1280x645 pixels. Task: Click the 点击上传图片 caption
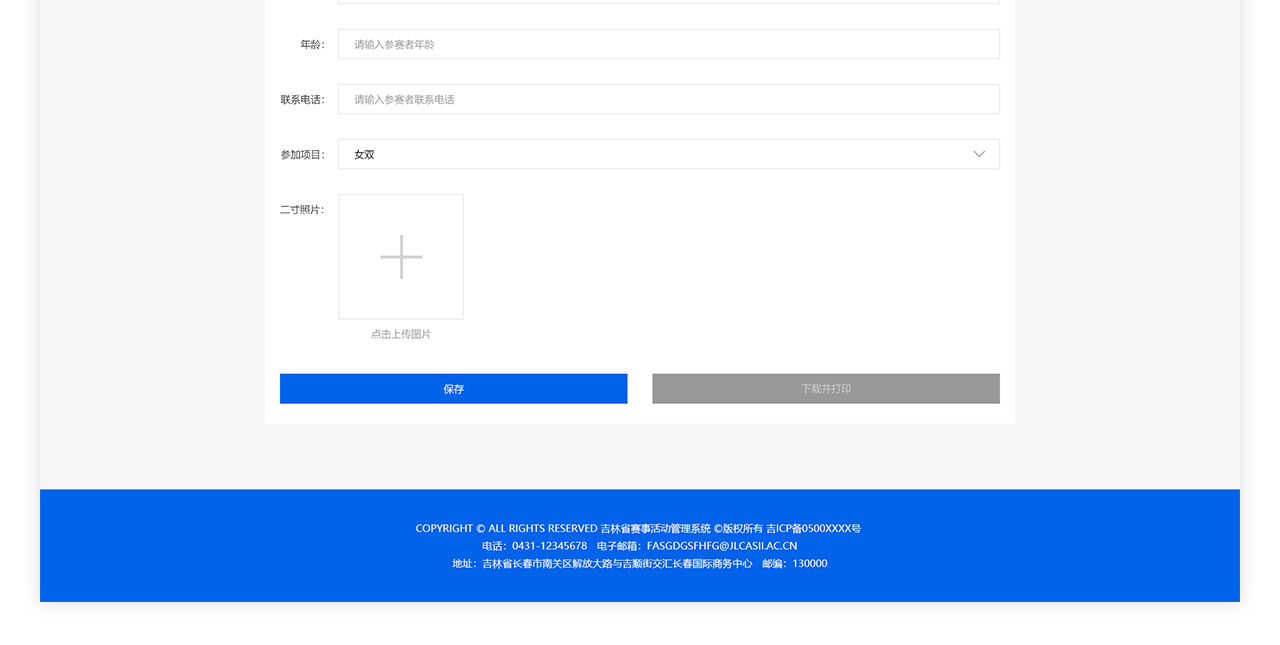401,334
